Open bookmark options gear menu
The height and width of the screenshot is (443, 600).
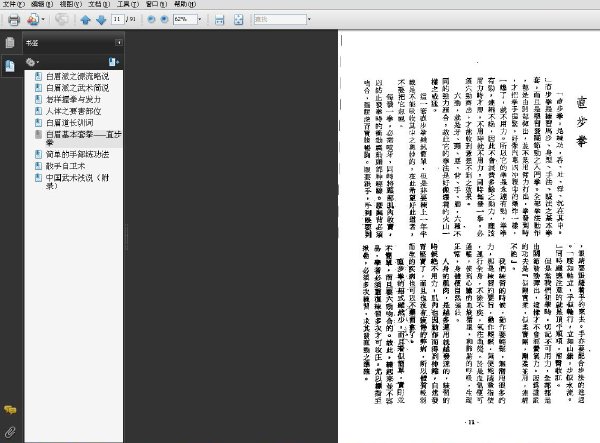pyautogui.click(x=32, y=62)
